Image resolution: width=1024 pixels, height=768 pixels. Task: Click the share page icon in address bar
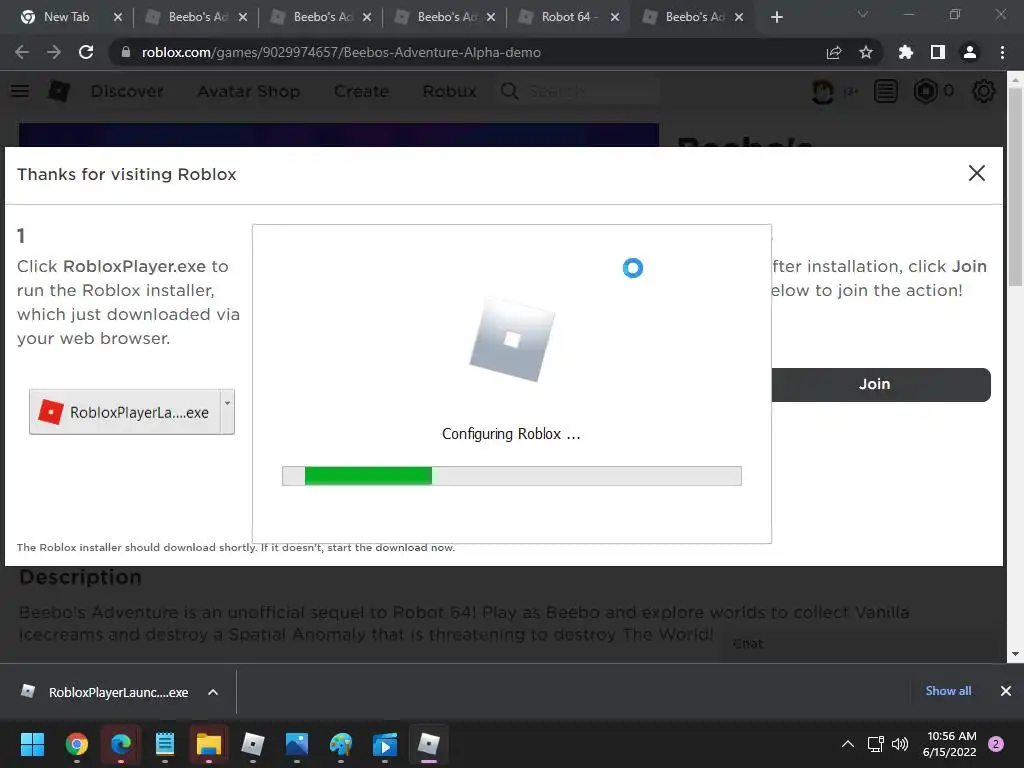(x=833, y=52)
